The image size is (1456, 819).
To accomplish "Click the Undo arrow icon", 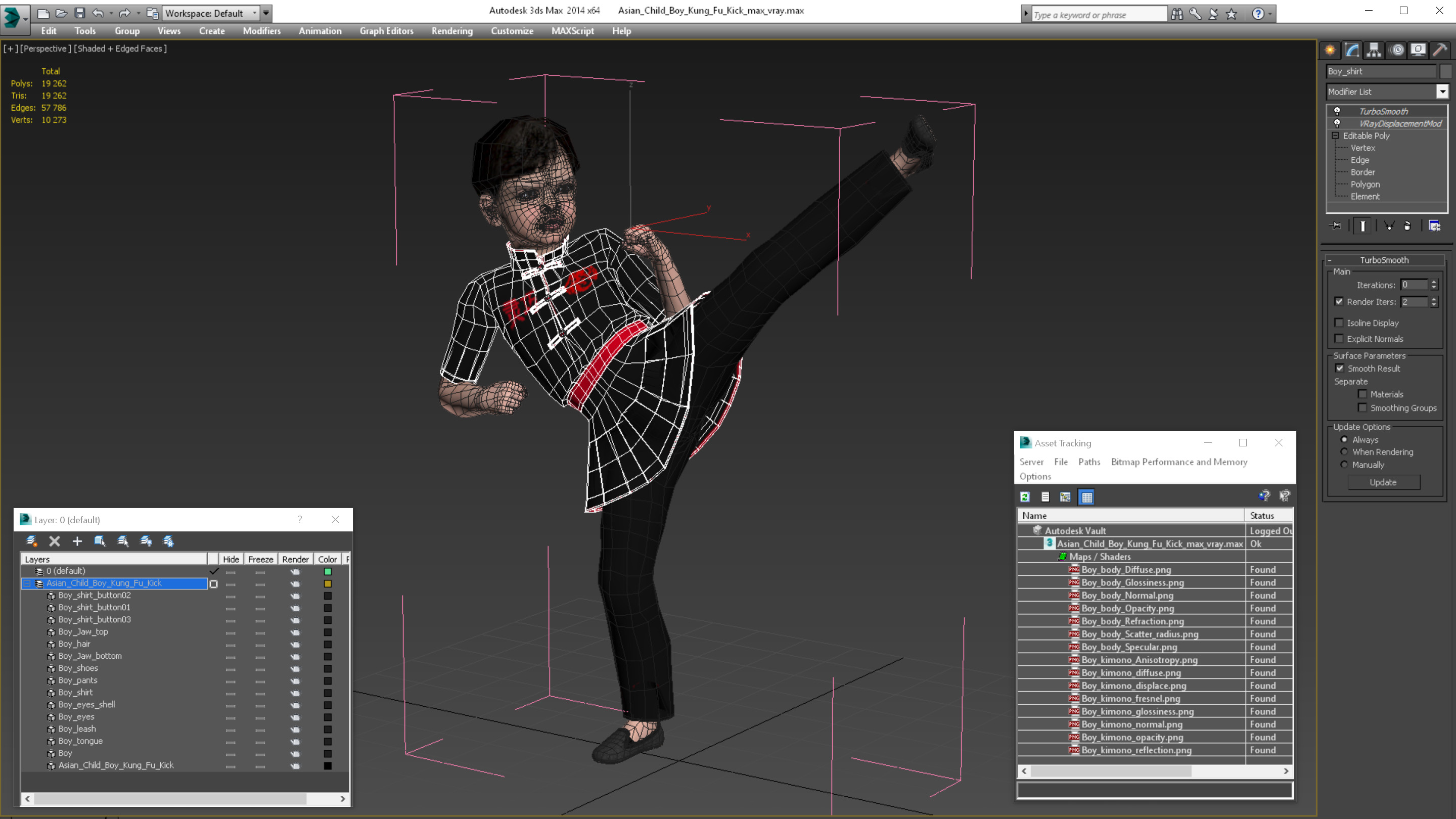I will [98, 13].
